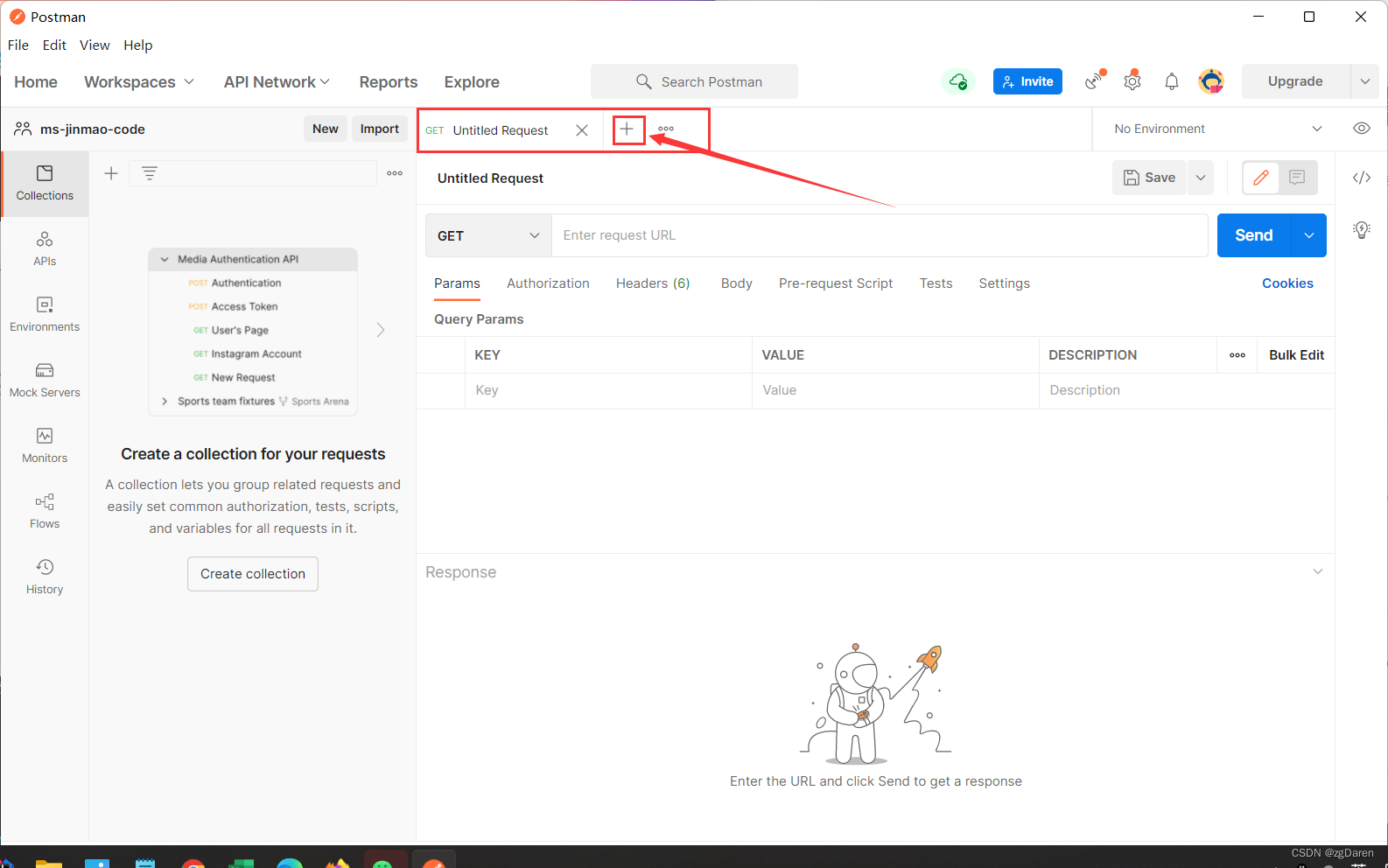Image resolution: width=1388 pixels, height=868 pixels.
Task: Focus the Search Postman box
Action: coord(694,81)
